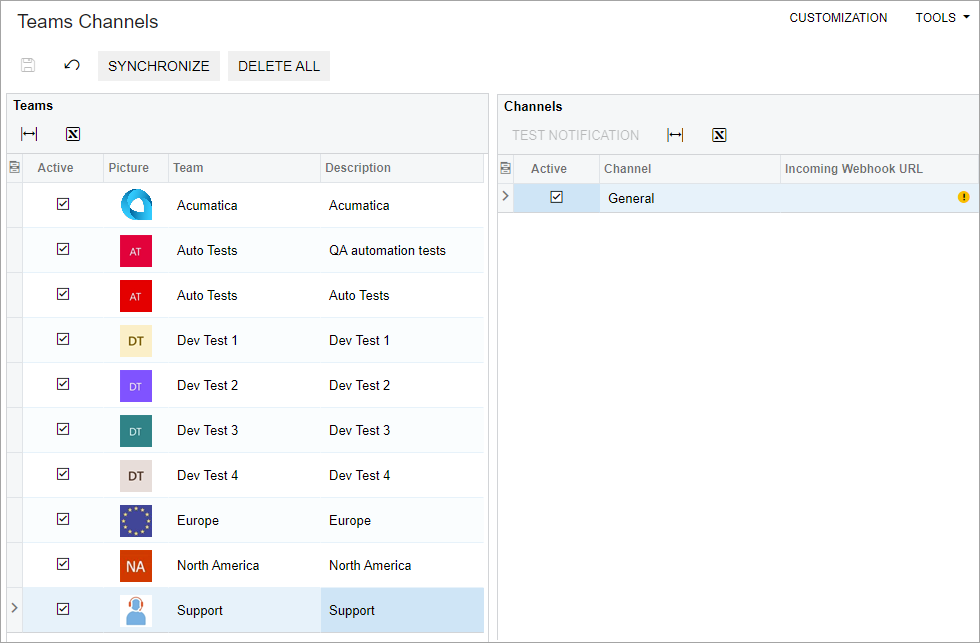The height and width of the screenshot is (643, 980).
Task: Expand the General channel row arrow
Action: coord(505,196)
